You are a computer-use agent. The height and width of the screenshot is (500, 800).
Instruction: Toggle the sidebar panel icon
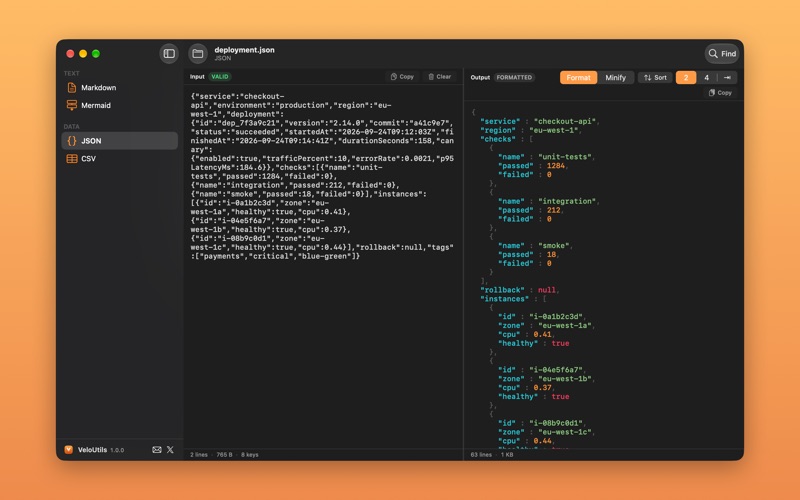click(169, 54)
